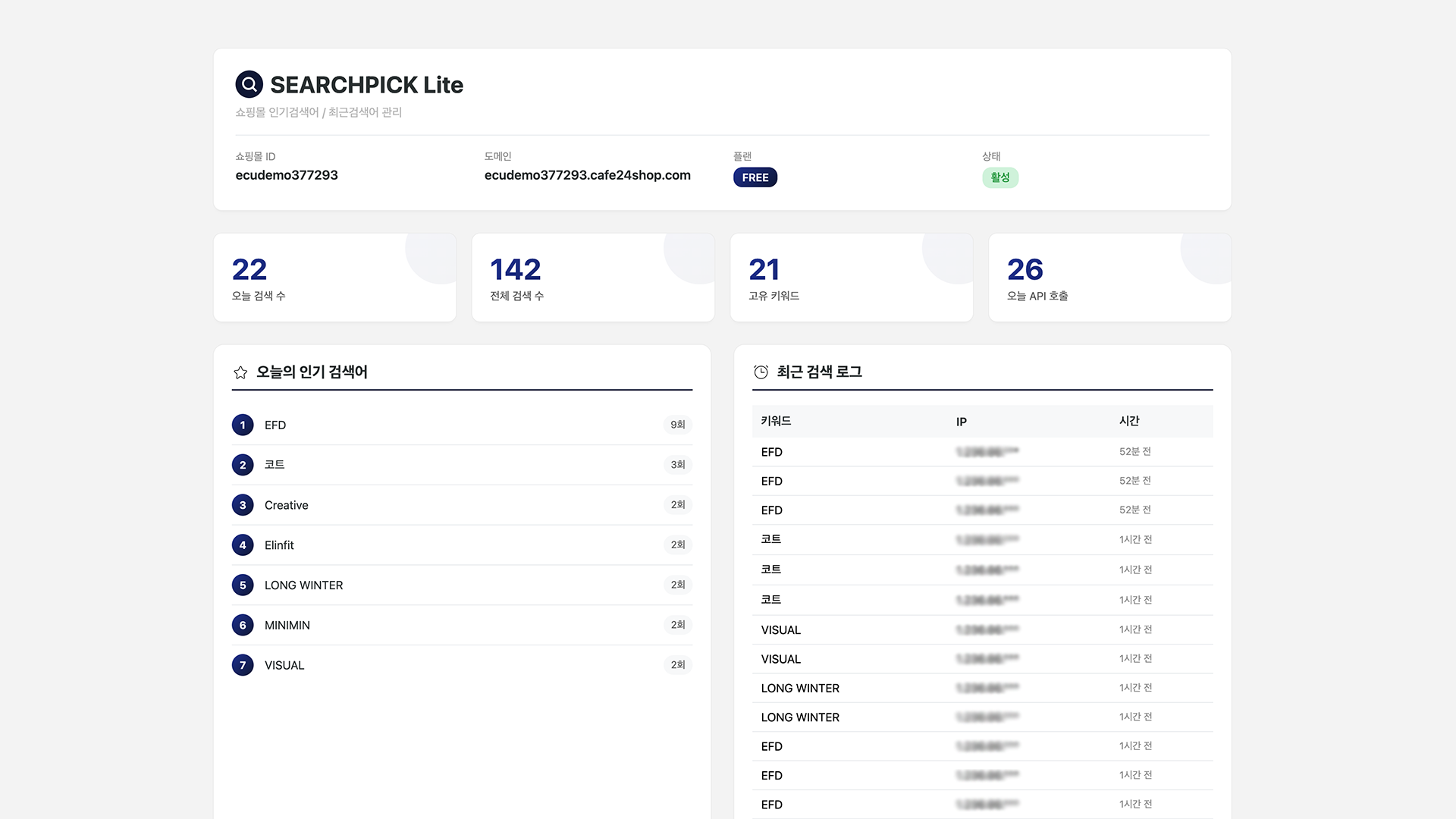Select the 오늘 검색 수 stat card
Screen dimensions: 1456x819
point(334,278)
